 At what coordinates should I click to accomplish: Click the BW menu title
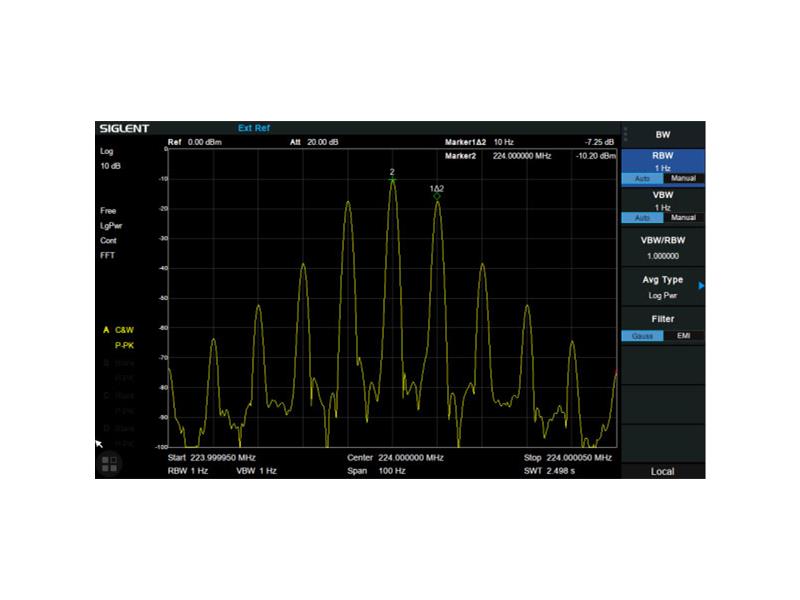[x=662, y=135]
